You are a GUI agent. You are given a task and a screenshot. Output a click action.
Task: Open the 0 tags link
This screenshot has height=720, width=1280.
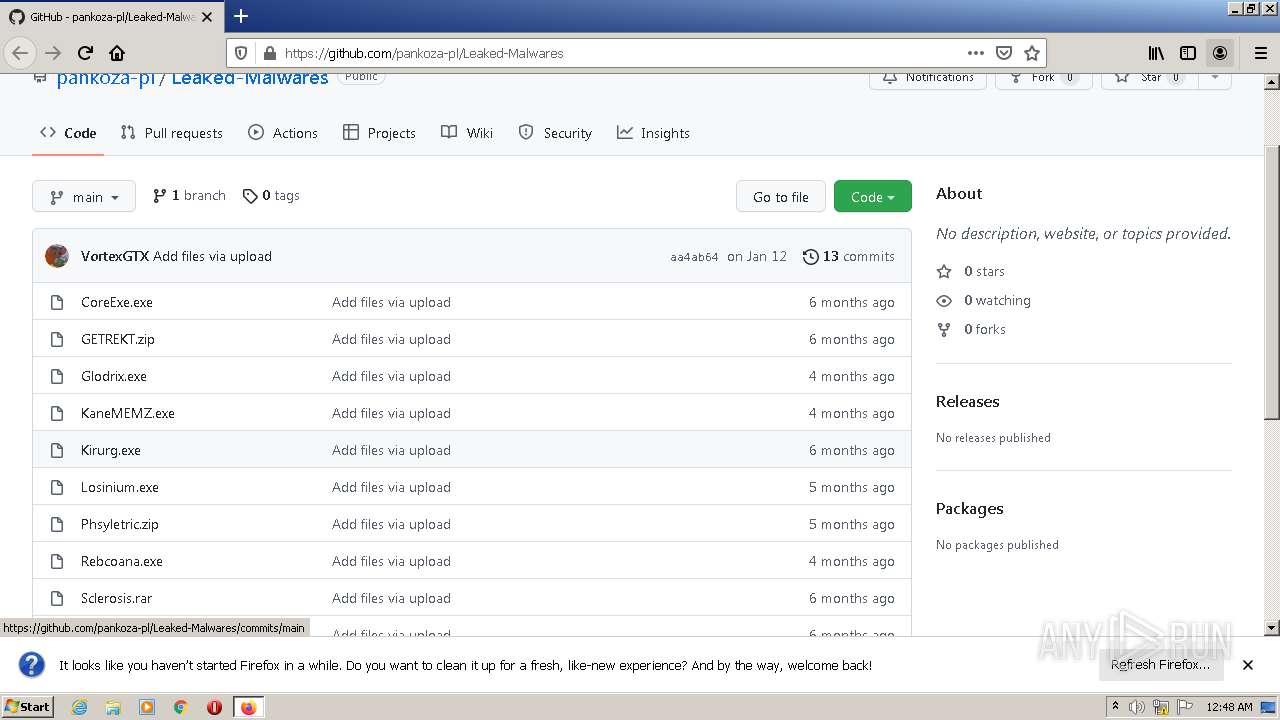coord(271,196)
